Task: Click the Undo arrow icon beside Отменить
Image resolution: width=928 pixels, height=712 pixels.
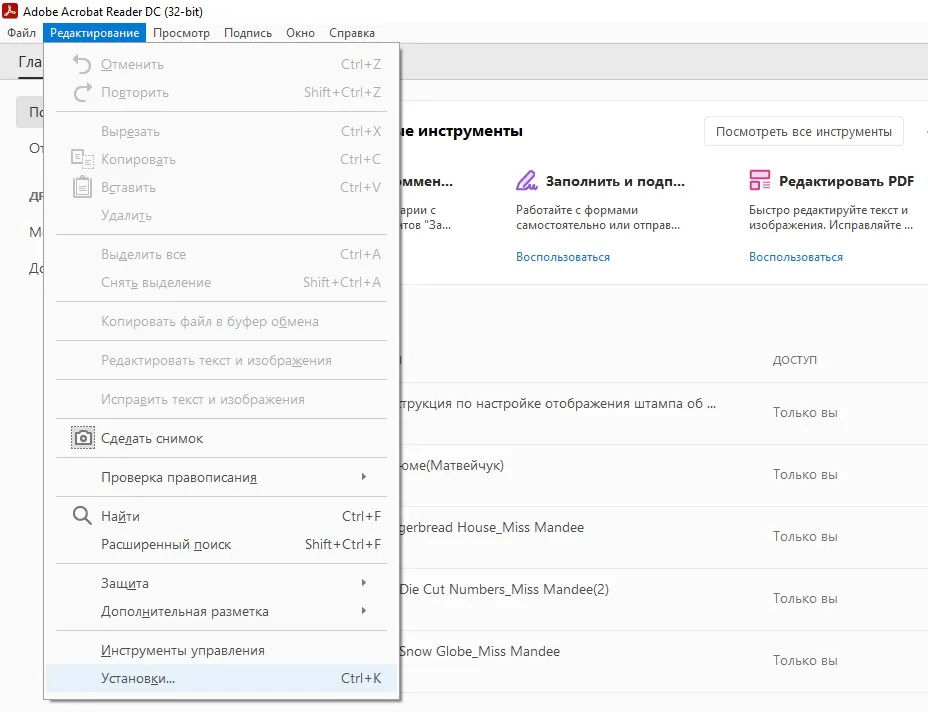Action: pos(82,64)
